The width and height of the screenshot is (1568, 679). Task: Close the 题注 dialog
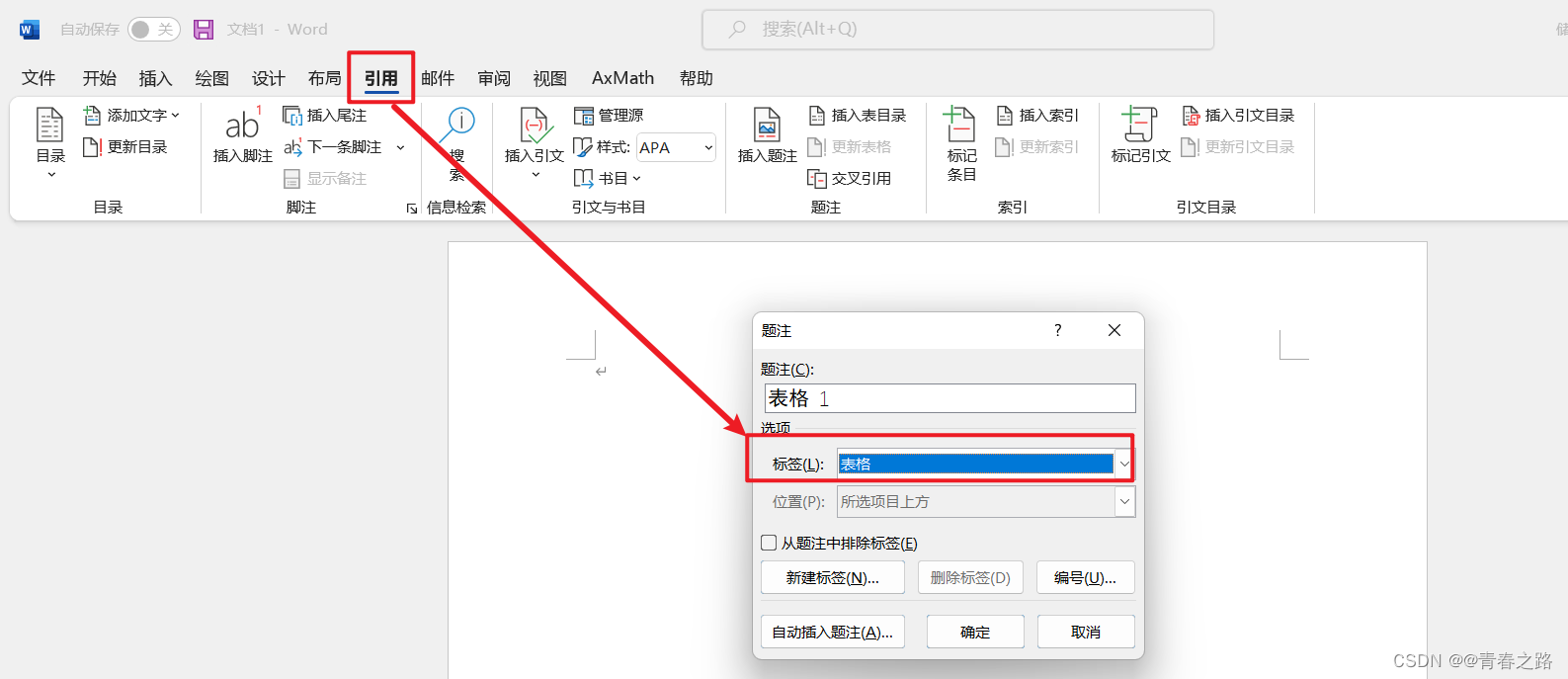click(x=1114, y=330)
